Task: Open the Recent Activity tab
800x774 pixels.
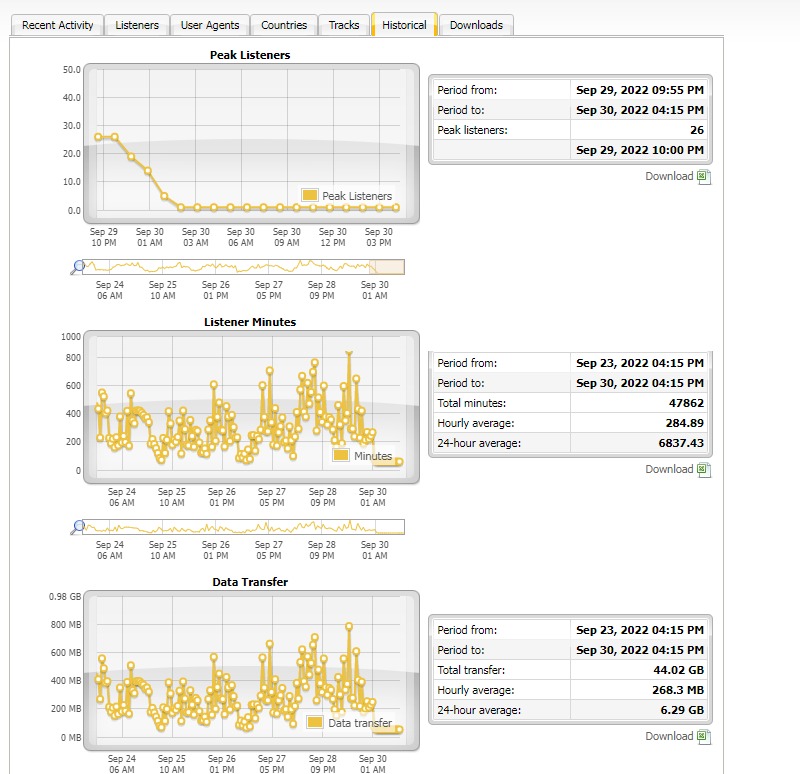Action: pos(58,25)
